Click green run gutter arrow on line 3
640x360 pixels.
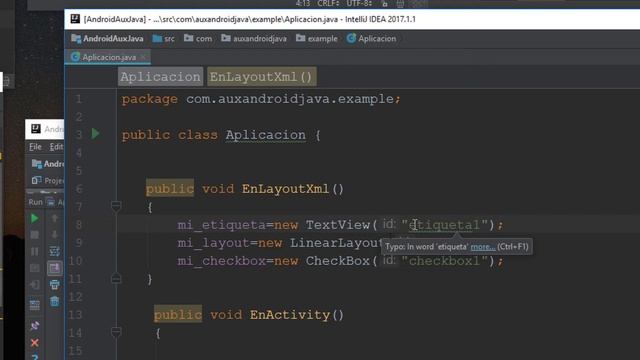tap(96, 133)
